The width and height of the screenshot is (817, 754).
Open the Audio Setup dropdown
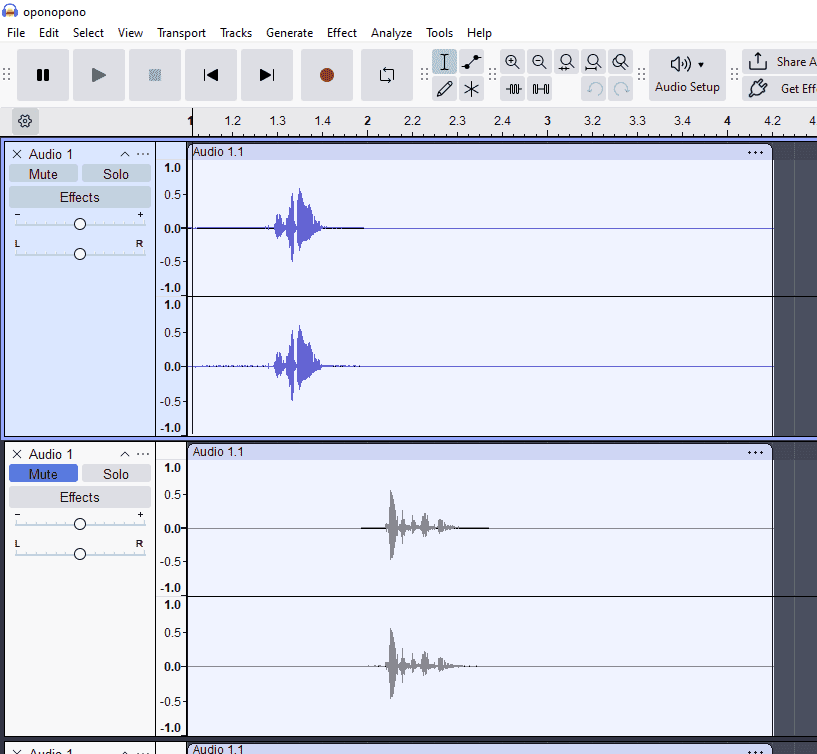point(687,75)
